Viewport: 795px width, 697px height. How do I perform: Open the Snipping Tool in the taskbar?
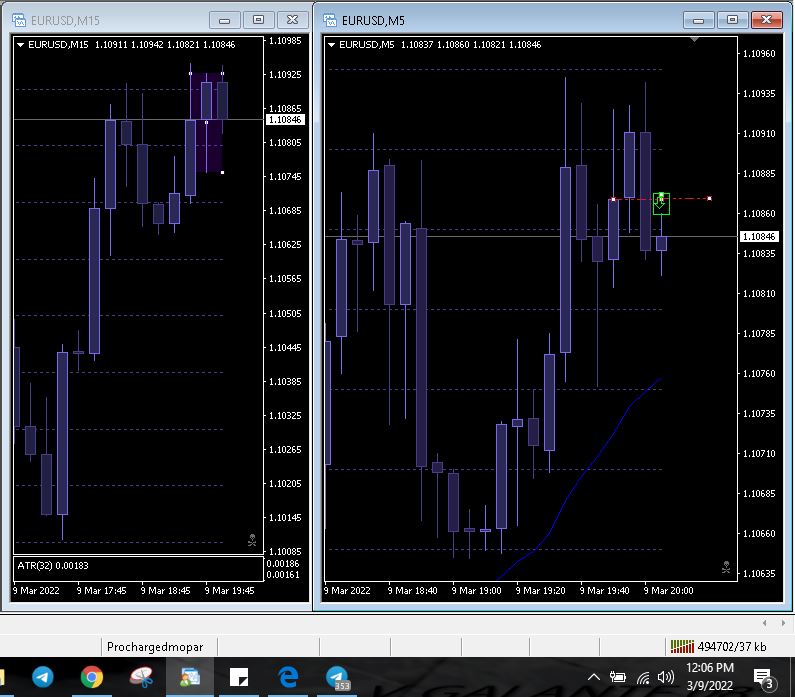click(x=141, y=677)
